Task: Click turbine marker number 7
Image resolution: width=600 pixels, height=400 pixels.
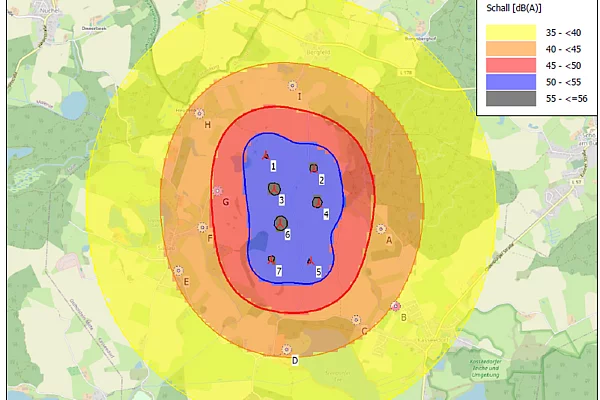Action: [272, 259]
